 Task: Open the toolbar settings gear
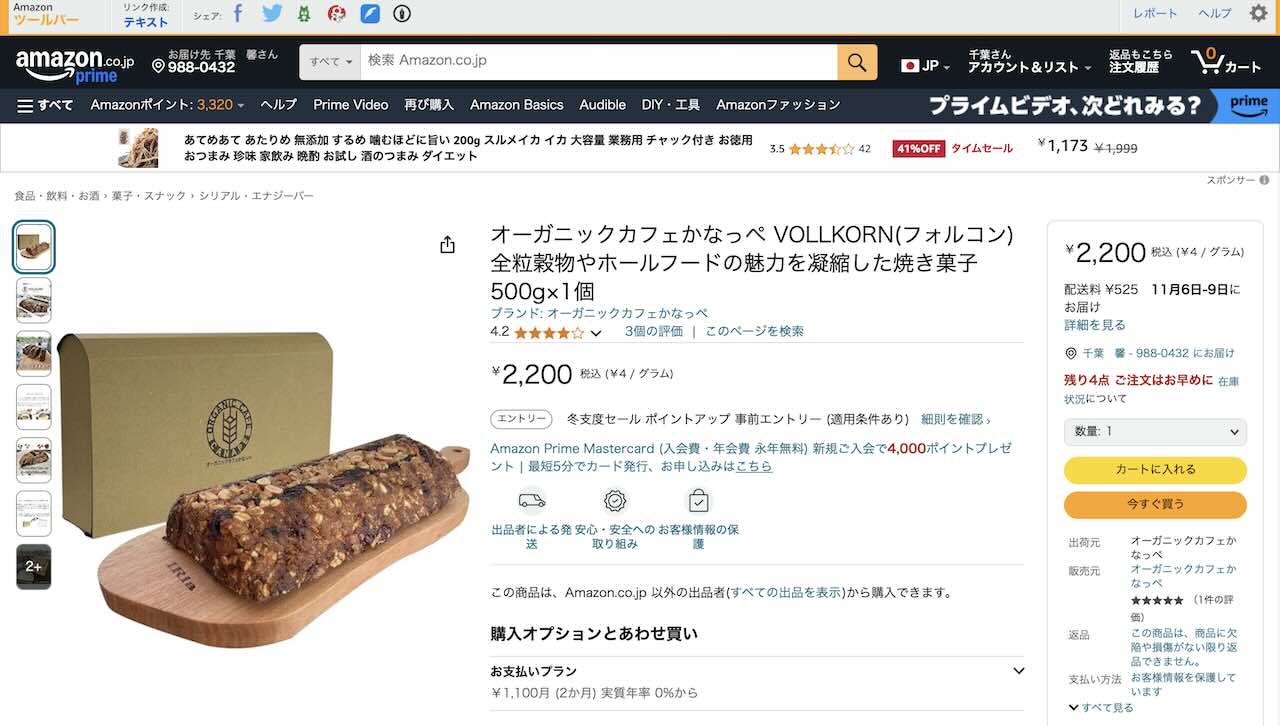(x=1259, y=14)
